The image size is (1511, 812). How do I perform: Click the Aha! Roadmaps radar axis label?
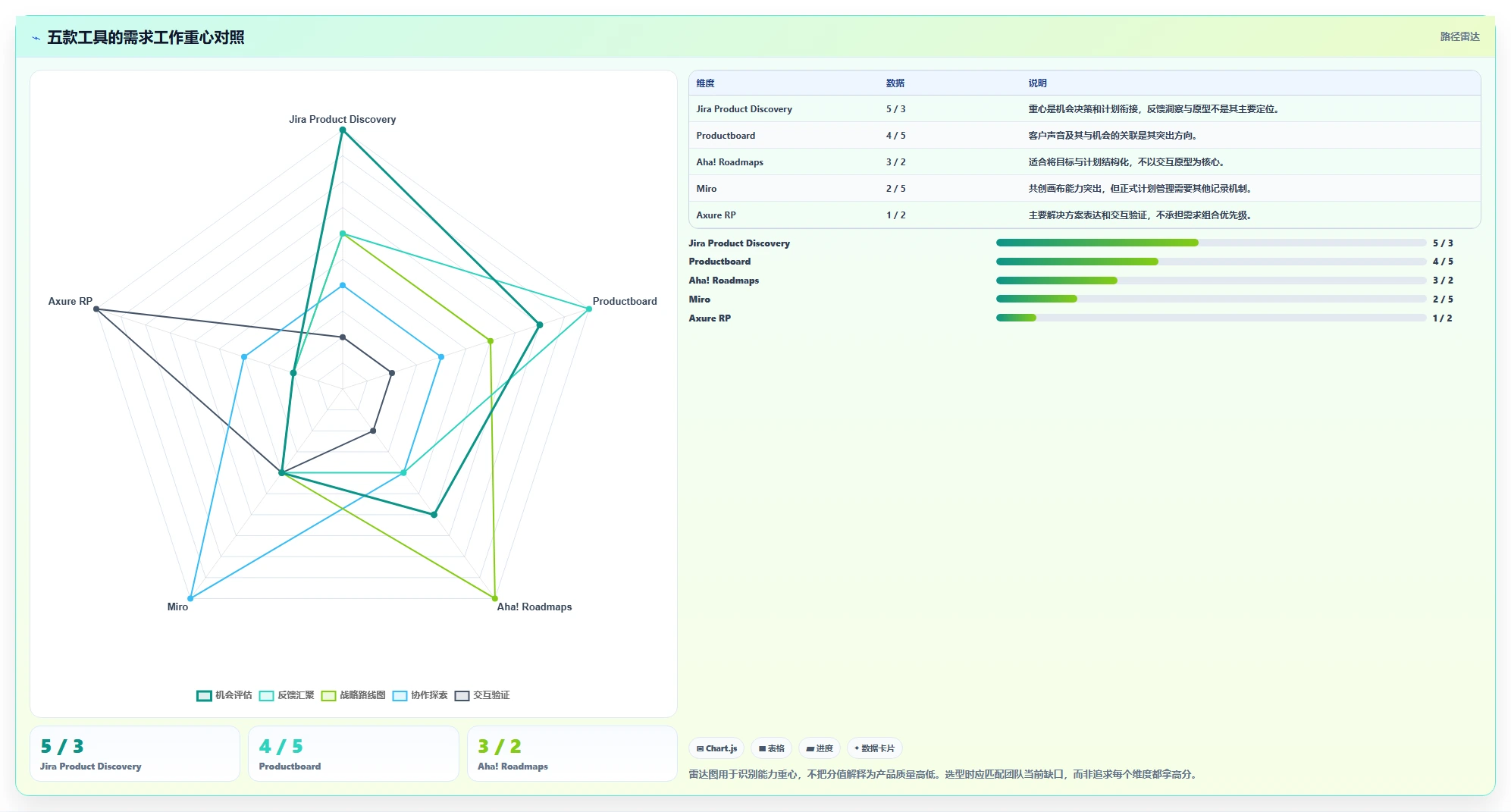[x=534, y=607]
